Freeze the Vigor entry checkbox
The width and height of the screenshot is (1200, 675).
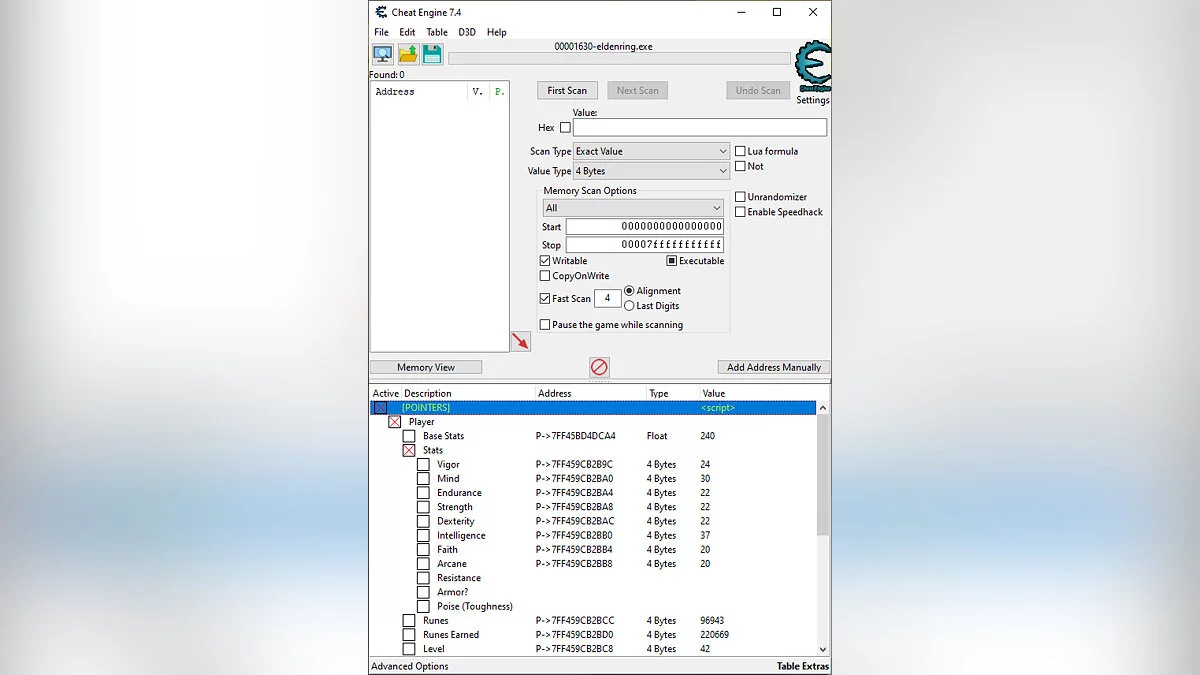pos(423,465)
